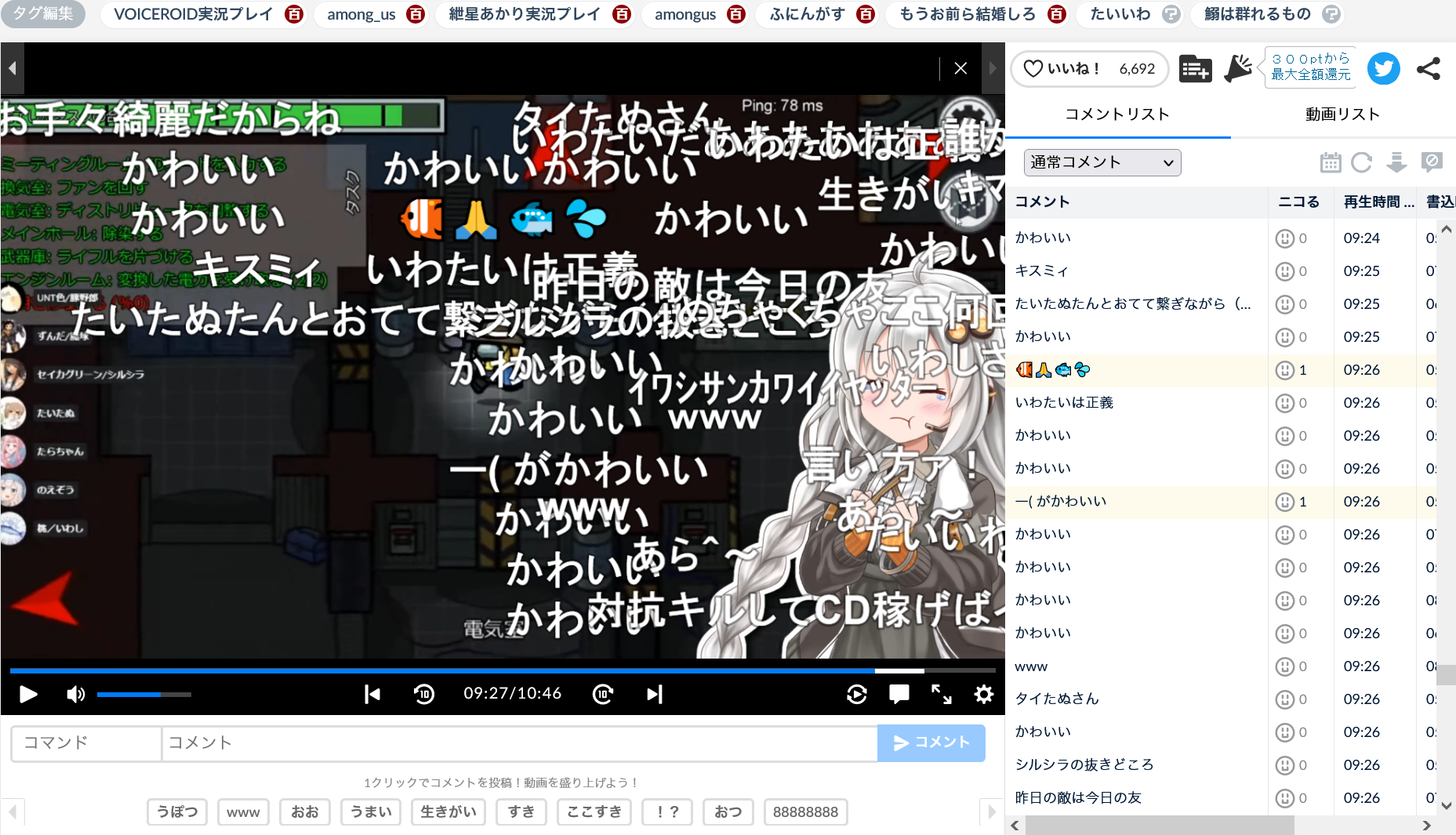Open the among_us tag

tap(361, 14)
